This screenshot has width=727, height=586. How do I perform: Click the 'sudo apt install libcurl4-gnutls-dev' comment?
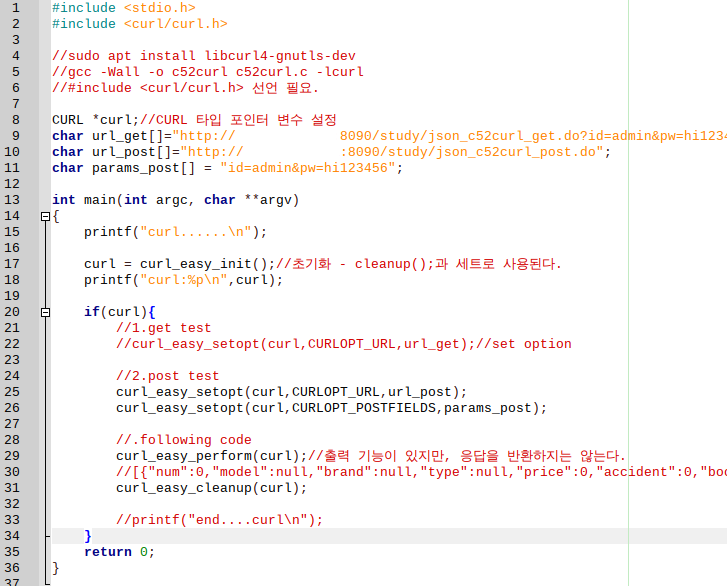click(x=204, y=56)
